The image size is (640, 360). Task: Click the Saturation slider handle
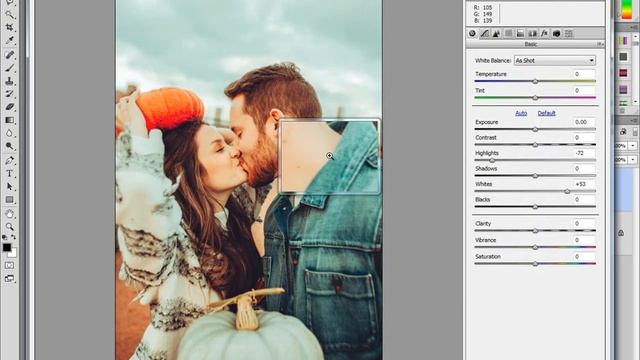pos(535,264)
